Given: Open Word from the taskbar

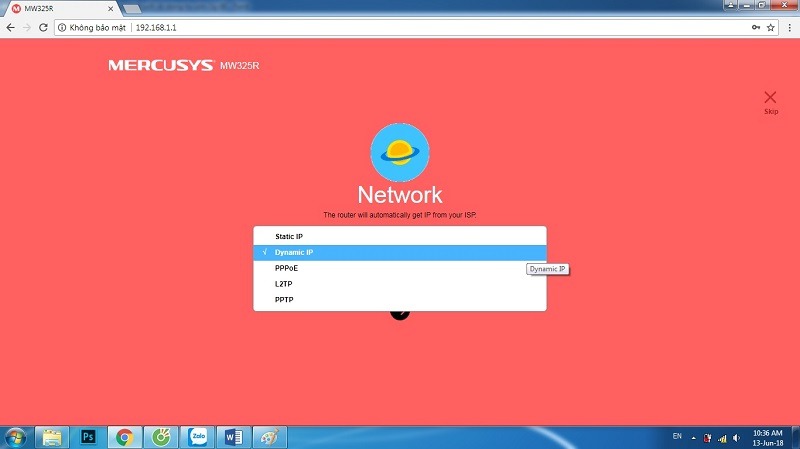Looking at the screenshot, I should tap(234, 437).
